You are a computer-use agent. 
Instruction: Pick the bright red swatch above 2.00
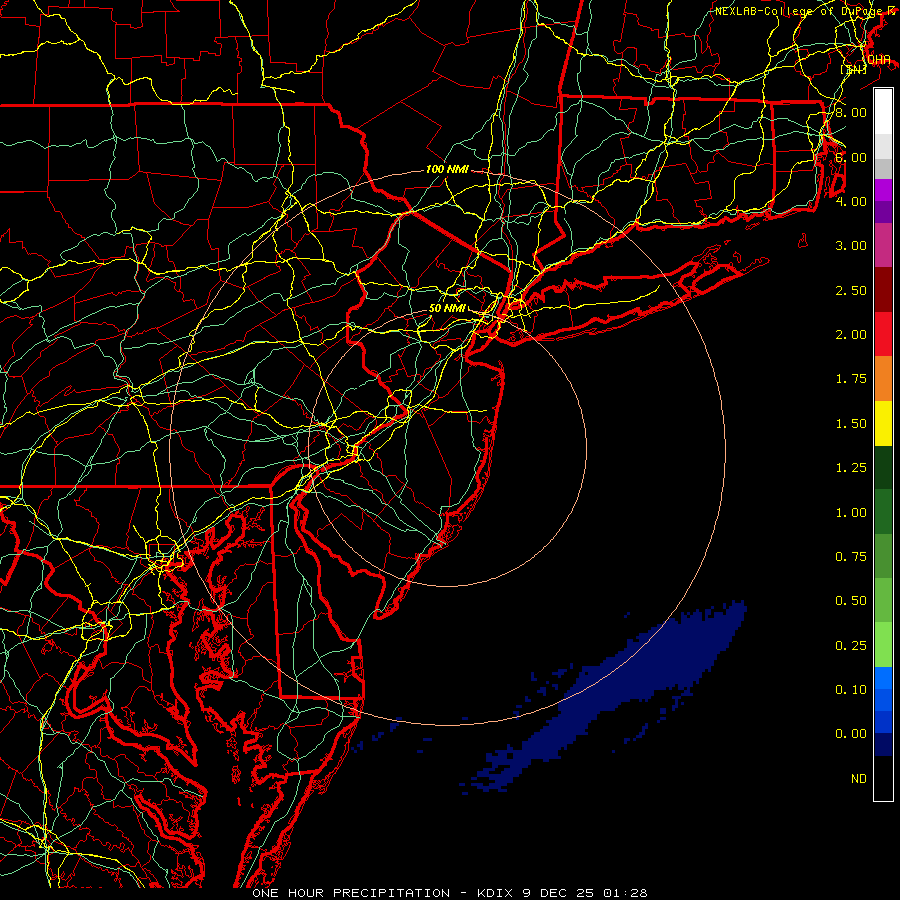pos(883,334)
